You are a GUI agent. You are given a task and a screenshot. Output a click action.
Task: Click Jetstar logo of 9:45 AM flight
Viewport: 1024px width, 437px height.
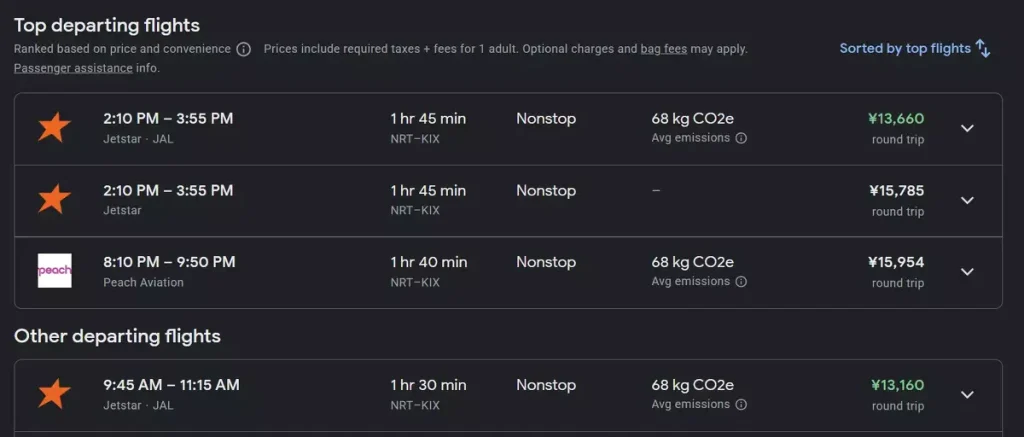coord(54,394)
